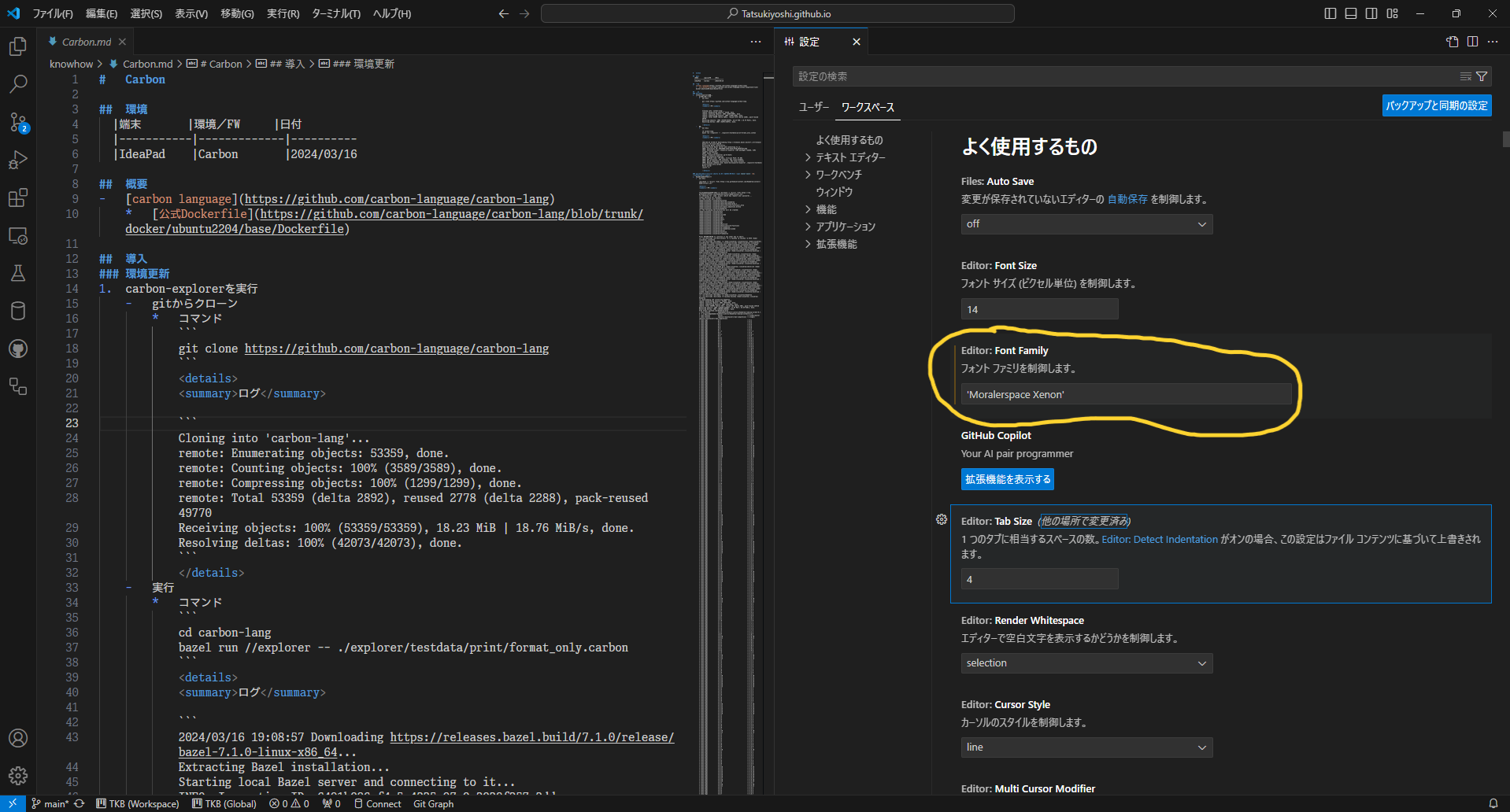Open the ターミナル(T) menu
The width and height of the screenshot is (1510, 812).
pos(336,13)
